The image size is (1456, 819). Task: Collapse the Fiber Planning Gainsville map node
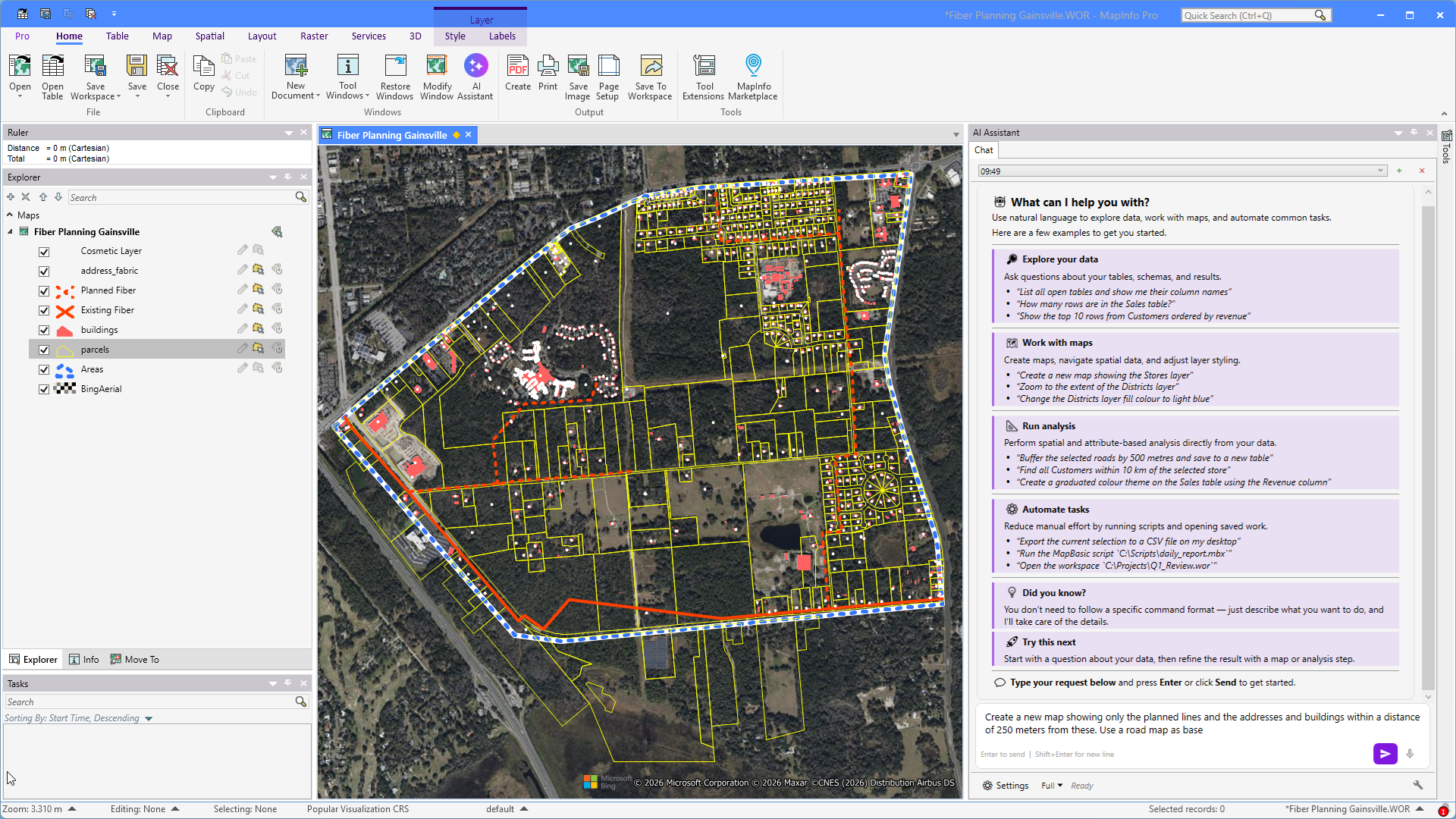pyautogui.click(x=10, y=231)
